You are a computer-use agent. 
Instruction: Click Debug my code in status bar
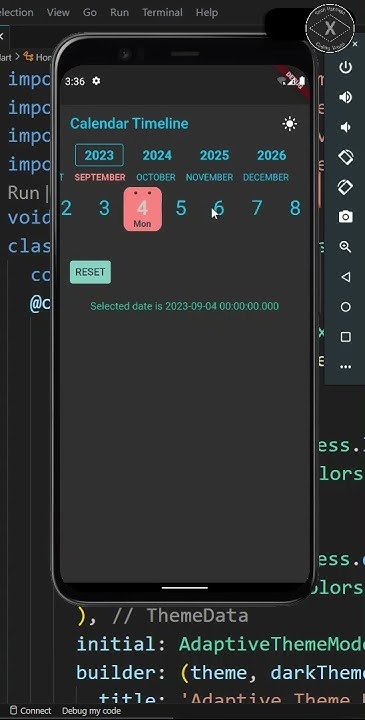pos(91,711)
